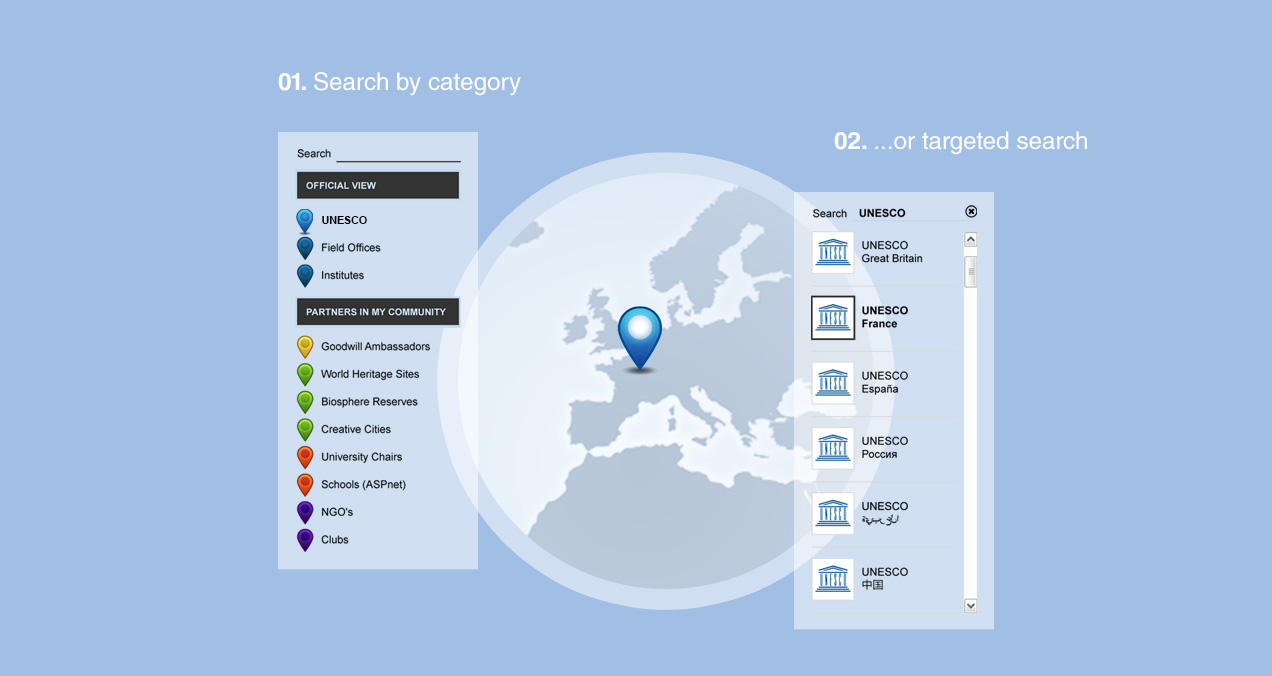The height and width of the screenshot is (676, 1272).
Task: Click the category Search input field
Action: [398, 153]
